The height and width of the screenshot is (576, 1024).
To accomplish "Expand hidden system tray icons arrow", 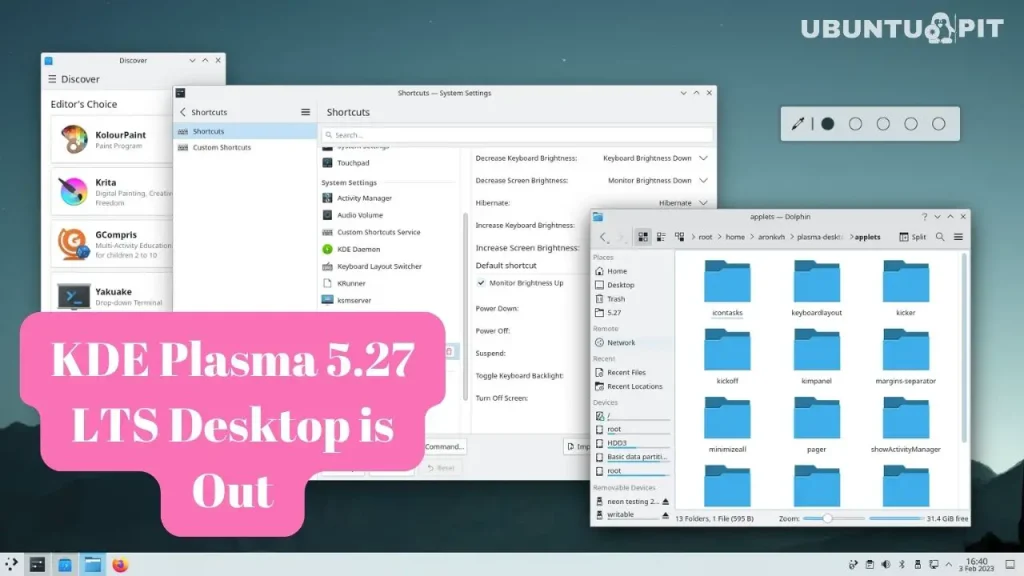I will coord(949,564).
